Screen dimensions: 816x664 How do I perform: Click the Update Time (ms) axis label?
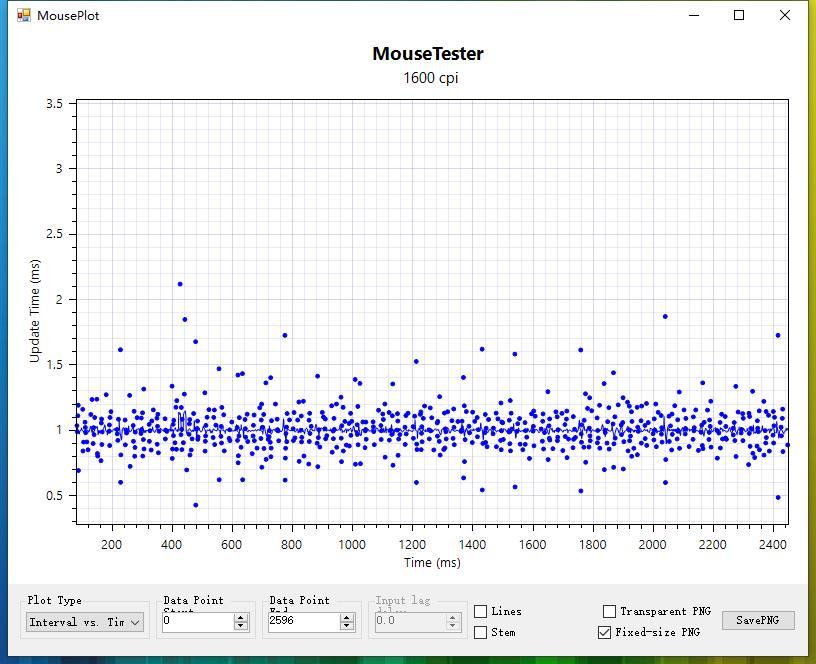tap(35, 311)
